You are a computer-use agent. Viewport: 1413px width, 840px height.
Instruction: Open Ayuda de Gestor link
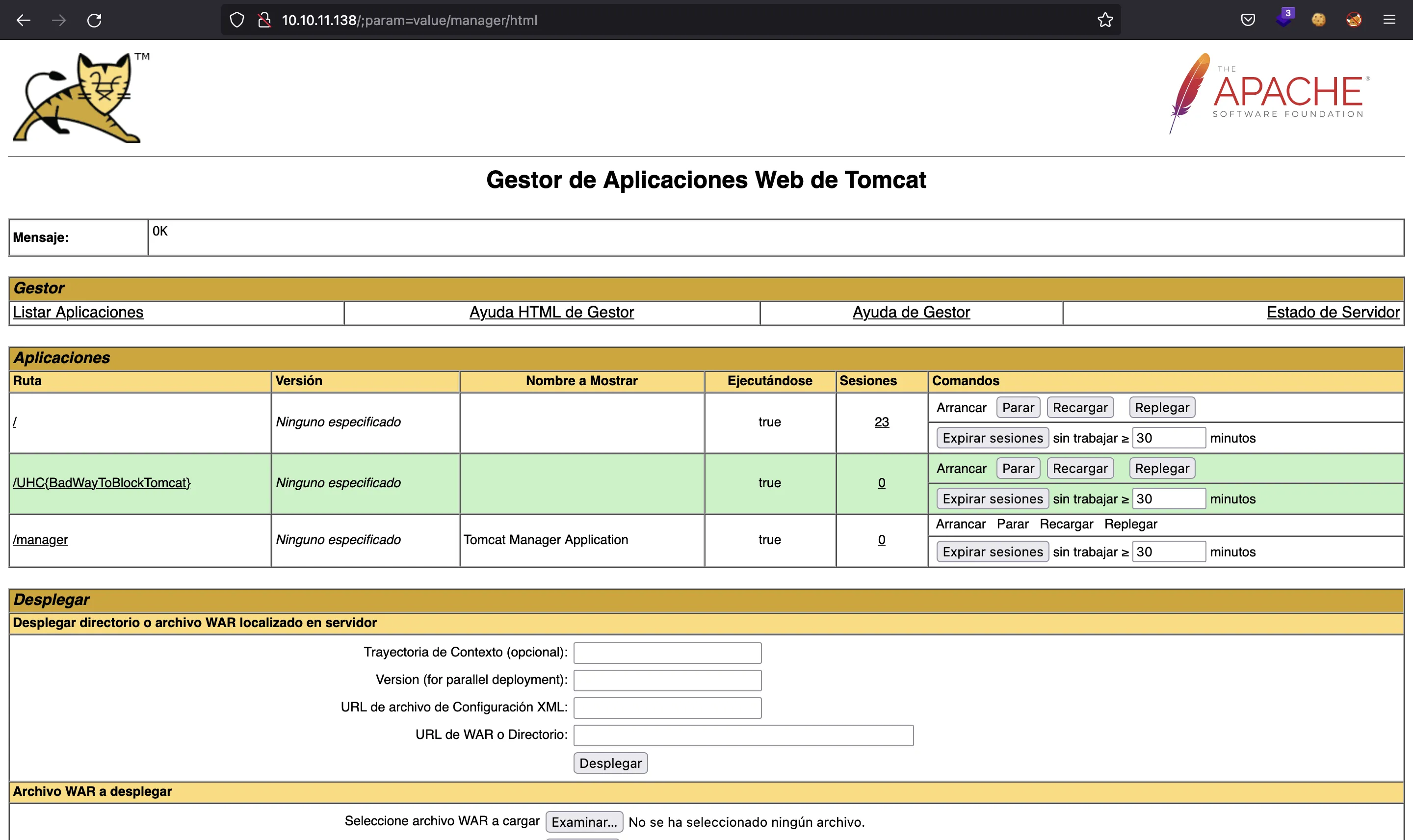point(911,313)
